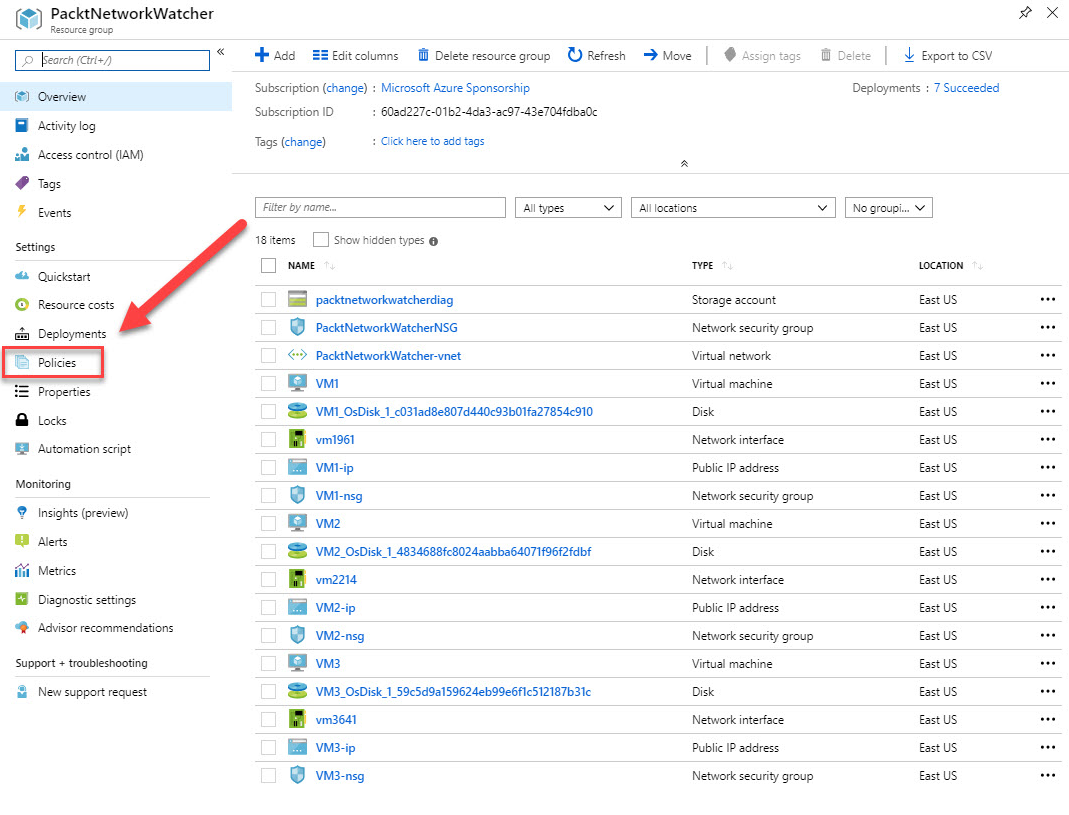Collapse the essentials section chevron
This screenshot has height=815, width=1069.
click(684, 164)
